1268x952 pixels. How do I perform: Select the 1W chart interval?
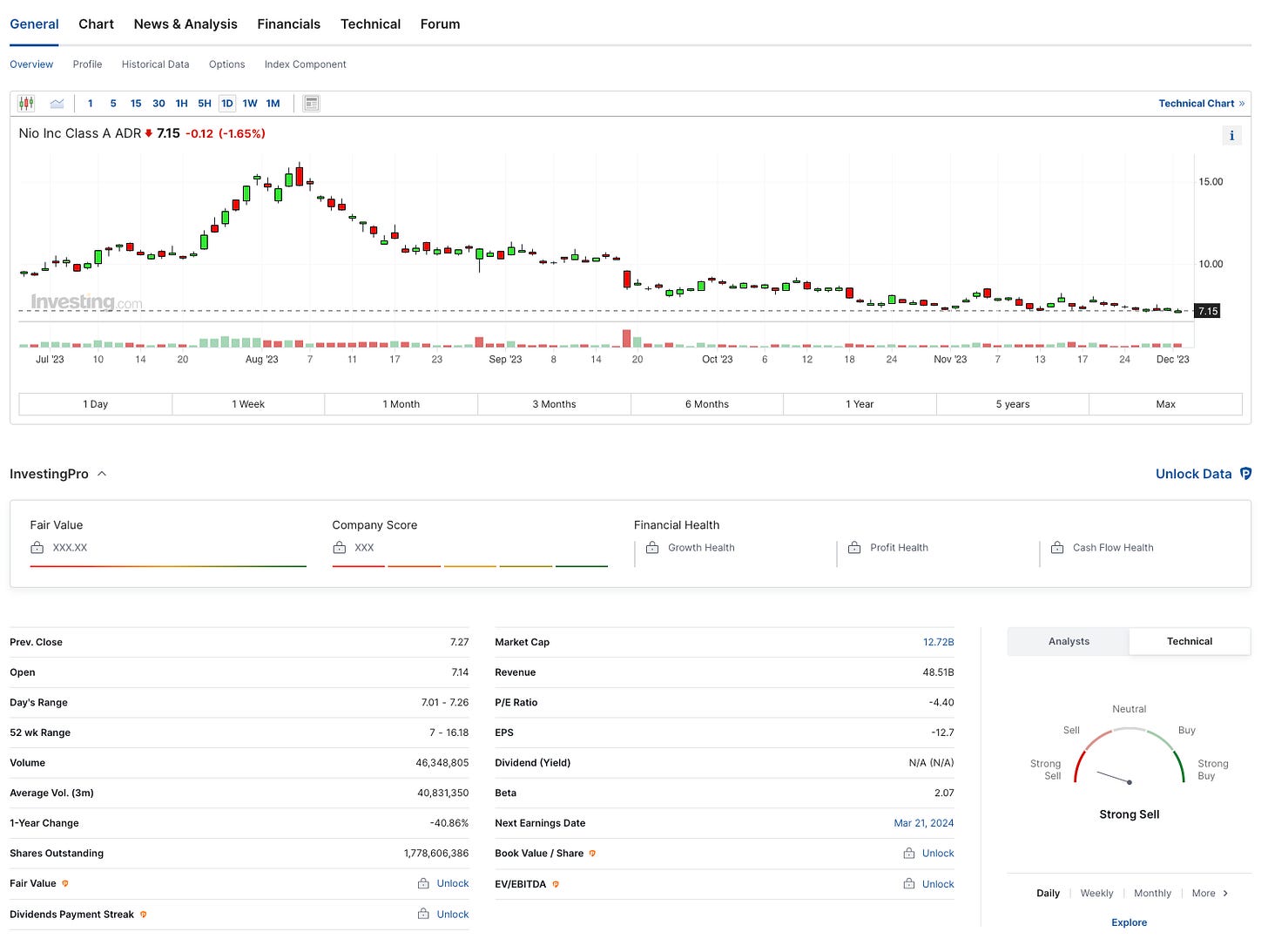click(250, 104)
